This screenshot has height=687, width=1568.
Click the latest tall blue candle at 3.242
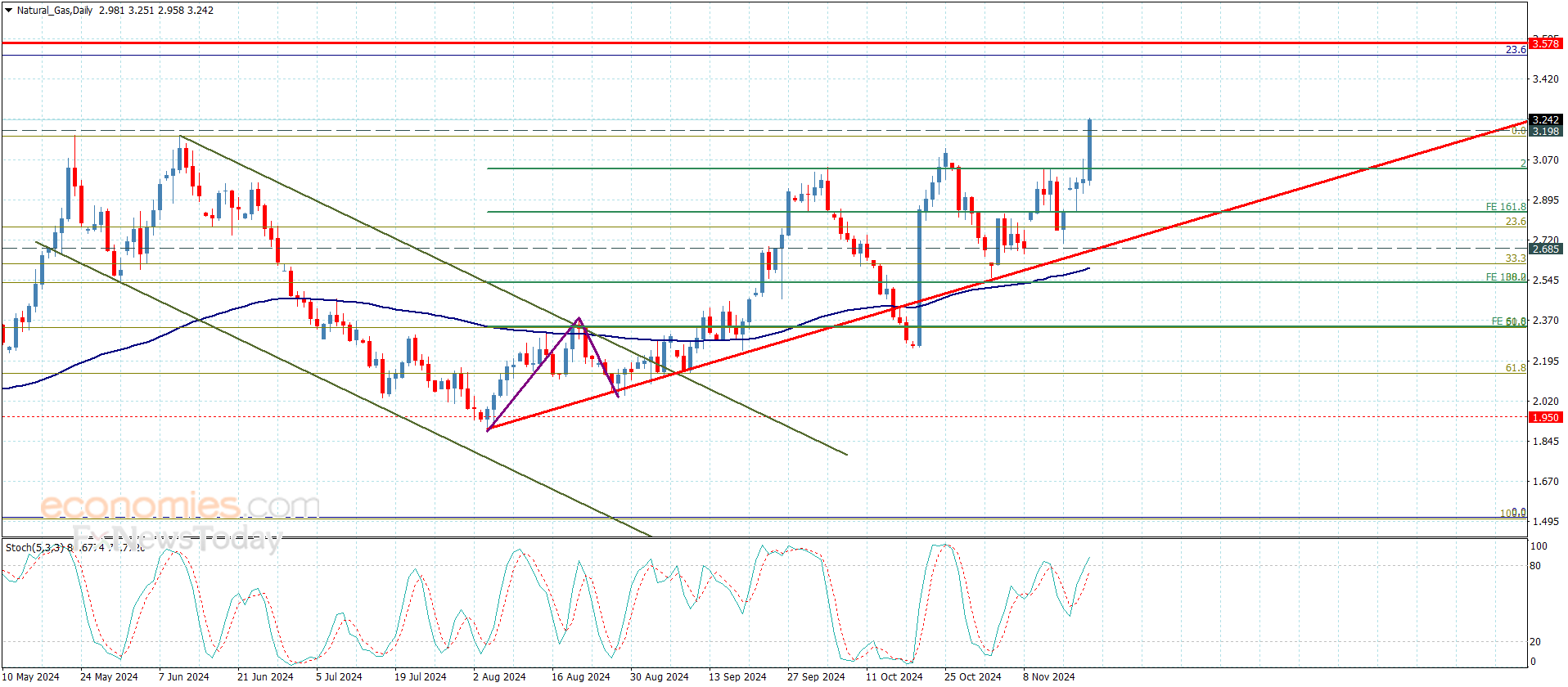(x=1089, y=150)
